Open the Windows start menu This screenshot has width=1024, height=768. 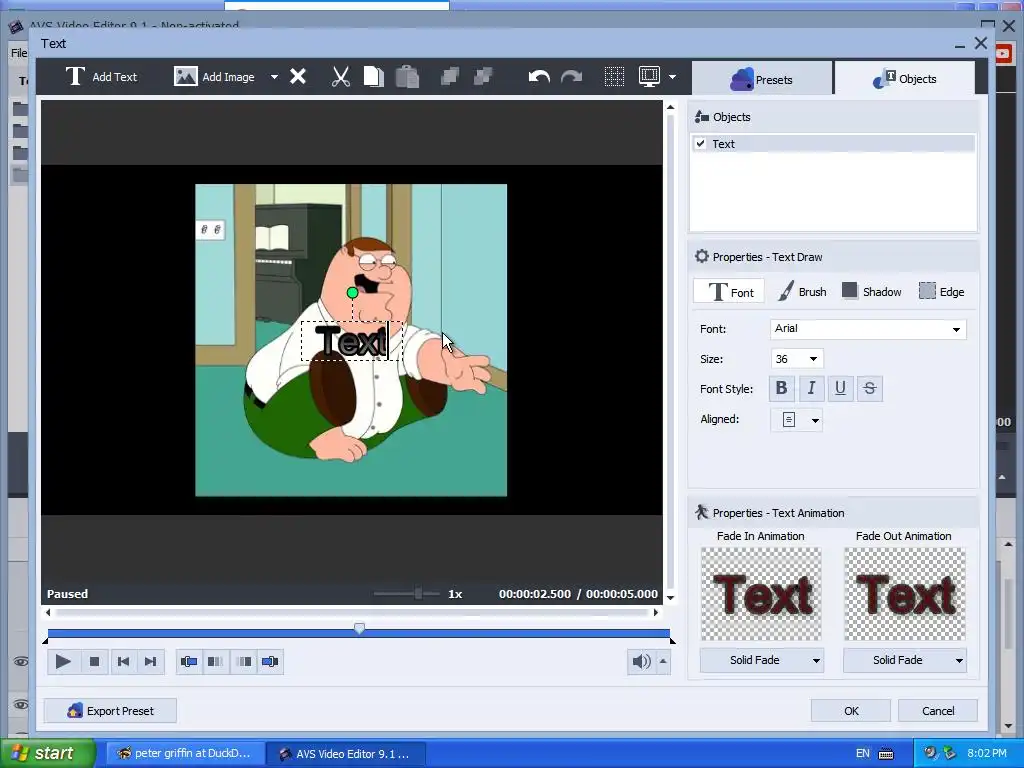[x=47, y=753]
